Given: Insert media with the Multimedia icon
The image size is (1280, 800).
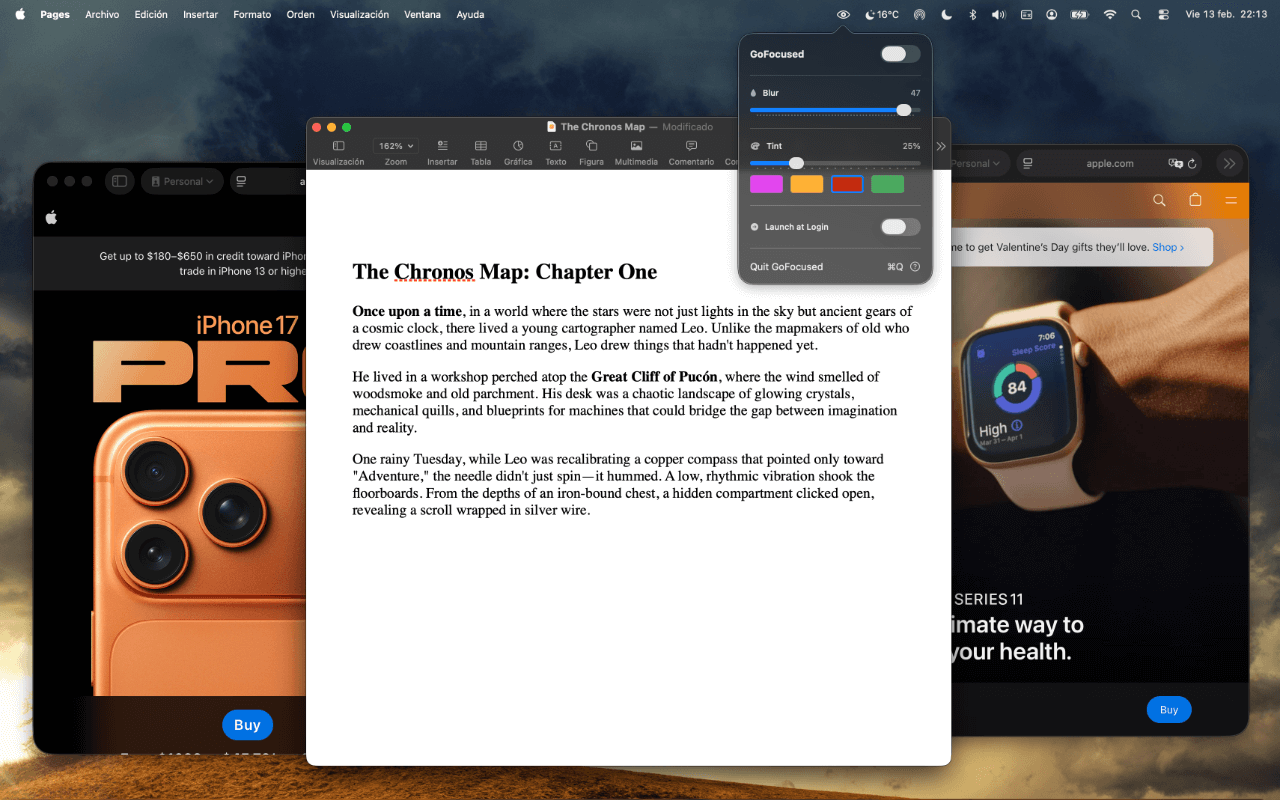Looking at the screenshot, I should [636, 144].
